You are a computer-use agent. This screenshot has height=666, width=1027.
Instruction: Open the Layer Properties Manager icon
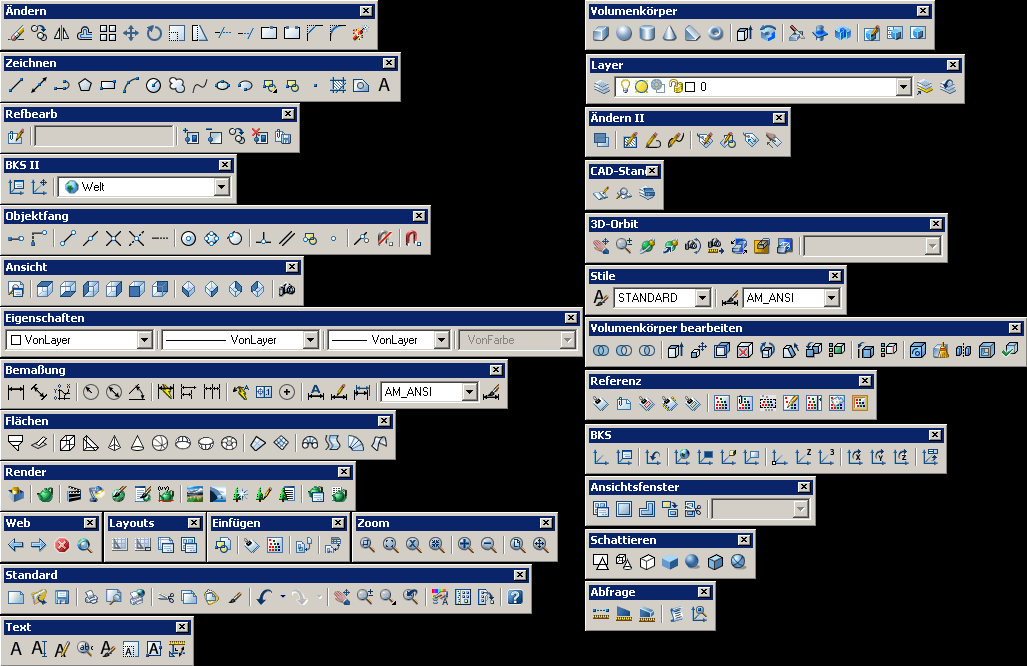click(x=601, y=87)
